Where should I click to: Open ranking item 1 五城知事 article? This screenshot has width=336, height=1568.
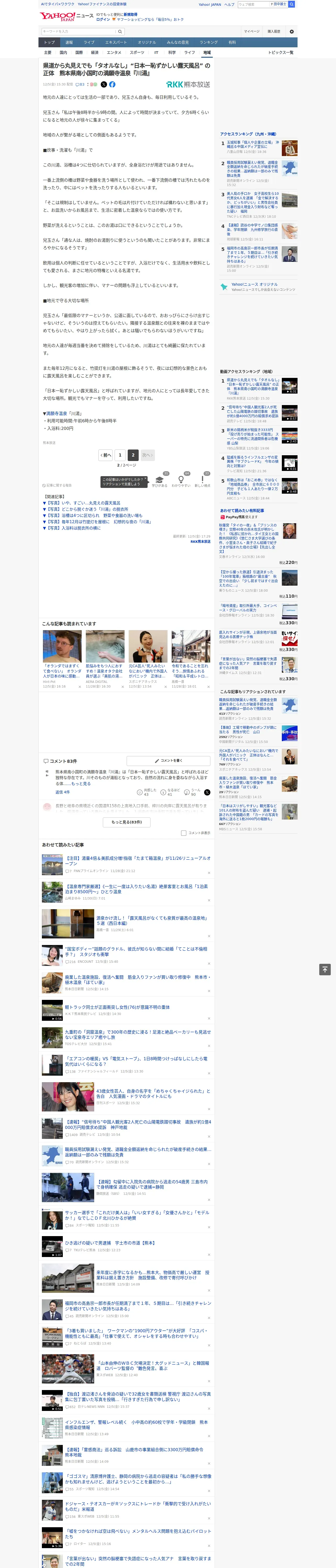pos(253,144)
